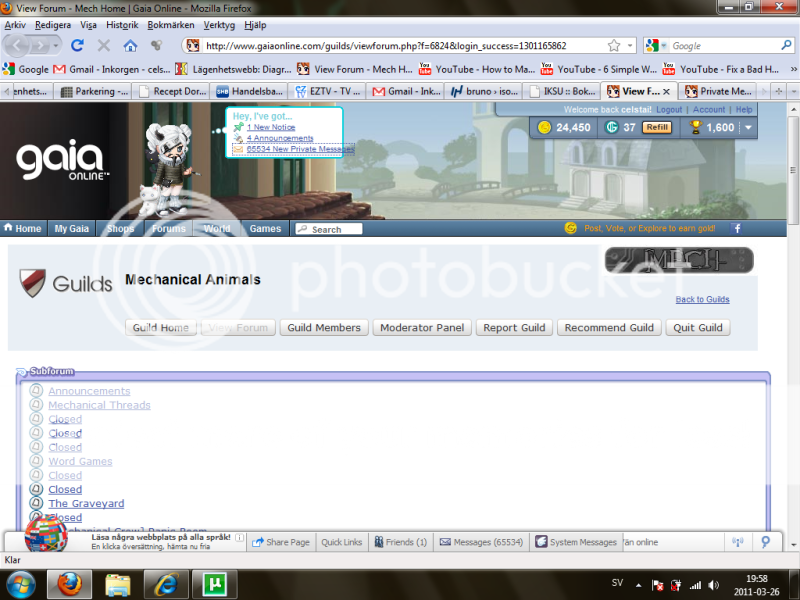Switch keyboard layout via the SV indicator
The height and width of the screenshot is (600, 800).
(x=617, y=583)
